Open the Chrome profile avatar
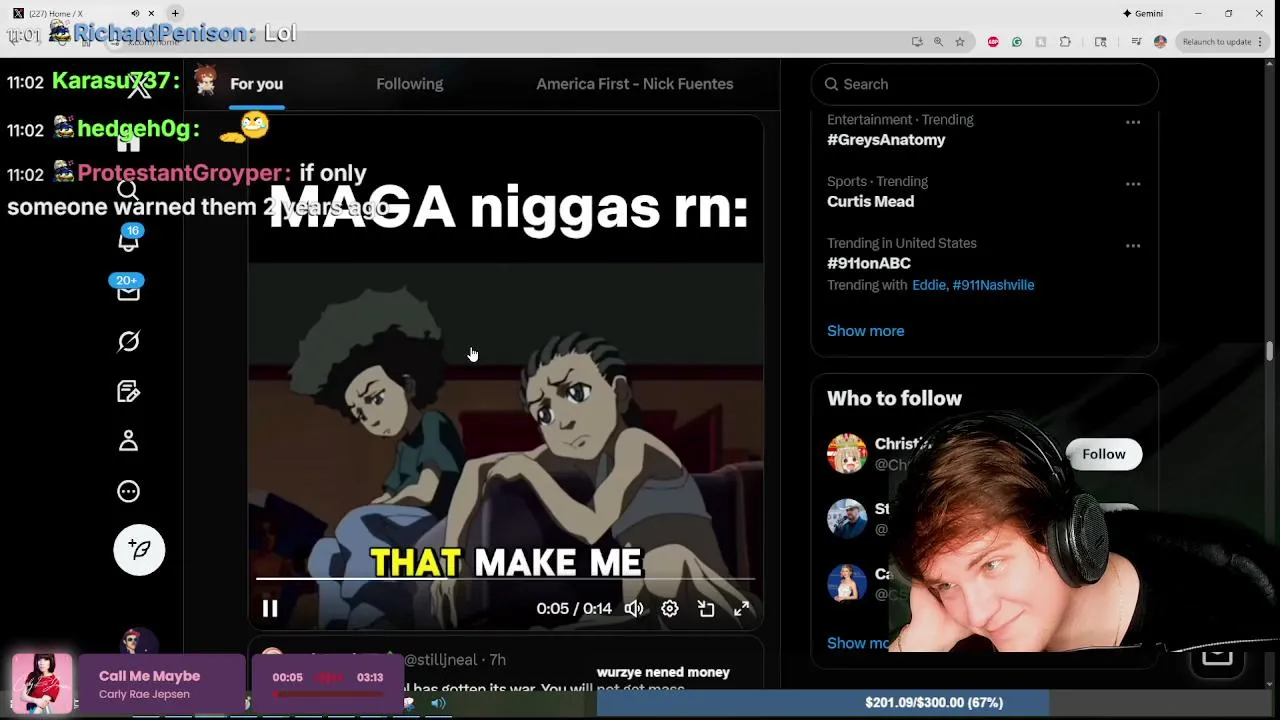The height and width of the screenshot is (720, 1280). [x=1160, y=42]
